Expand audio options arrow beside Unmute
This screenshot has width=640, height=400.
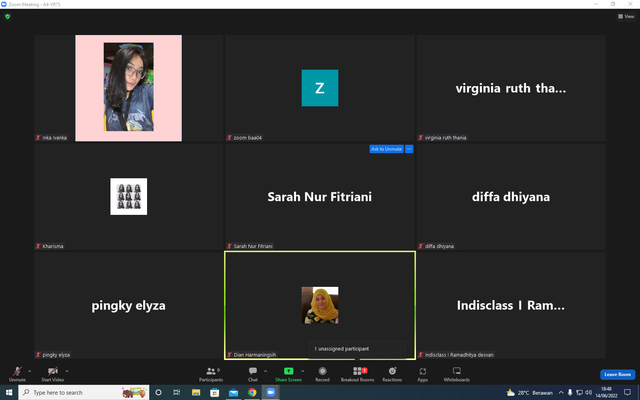click(x=29, y=371)
